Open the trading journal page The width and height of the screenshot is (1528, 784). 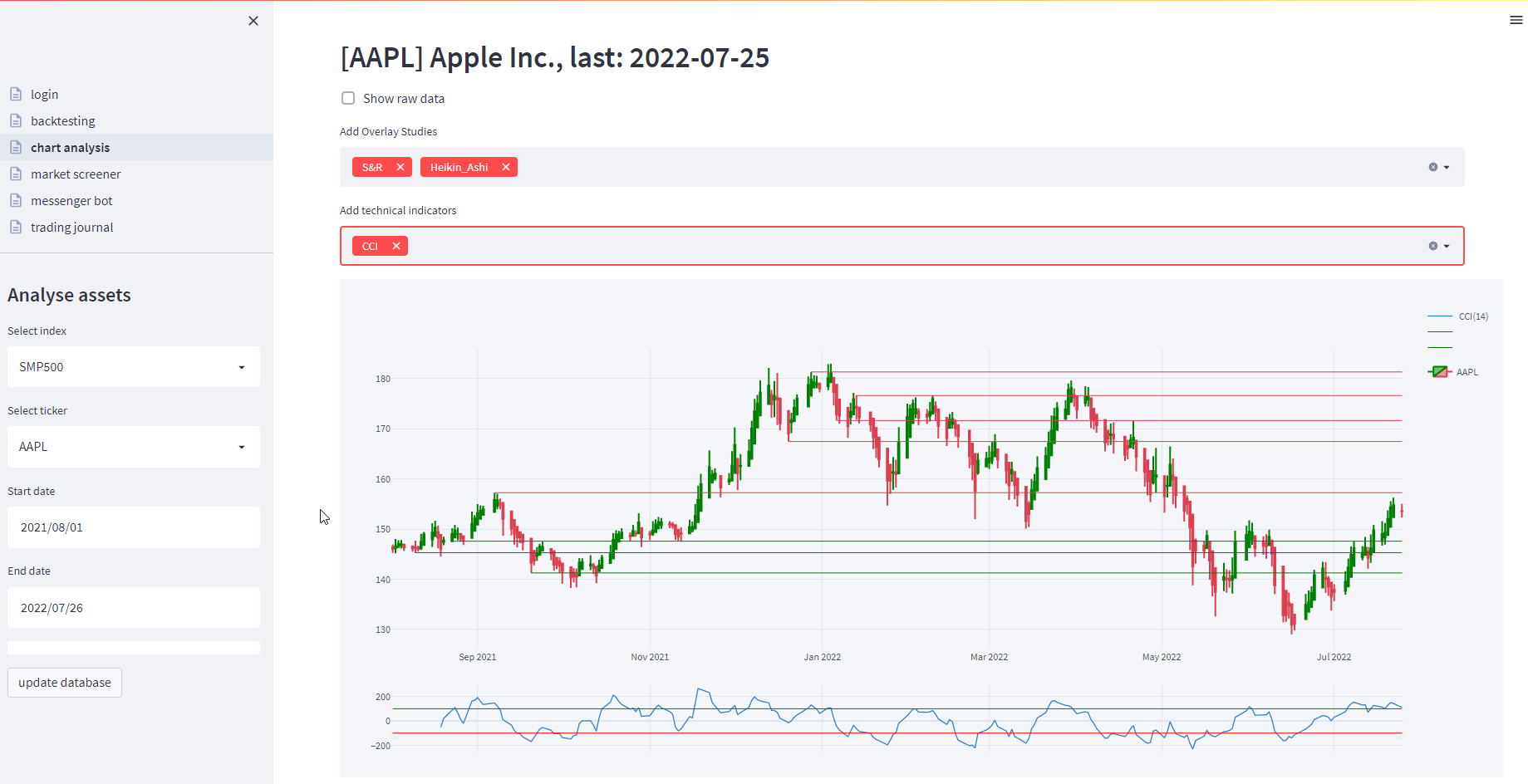tap(71, 227)
